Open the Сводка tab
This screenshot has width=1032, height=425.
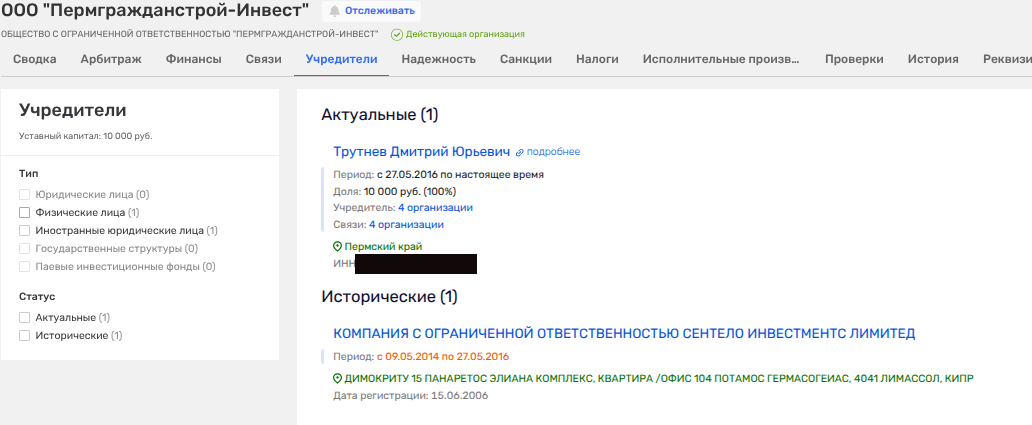click(34, 59)
